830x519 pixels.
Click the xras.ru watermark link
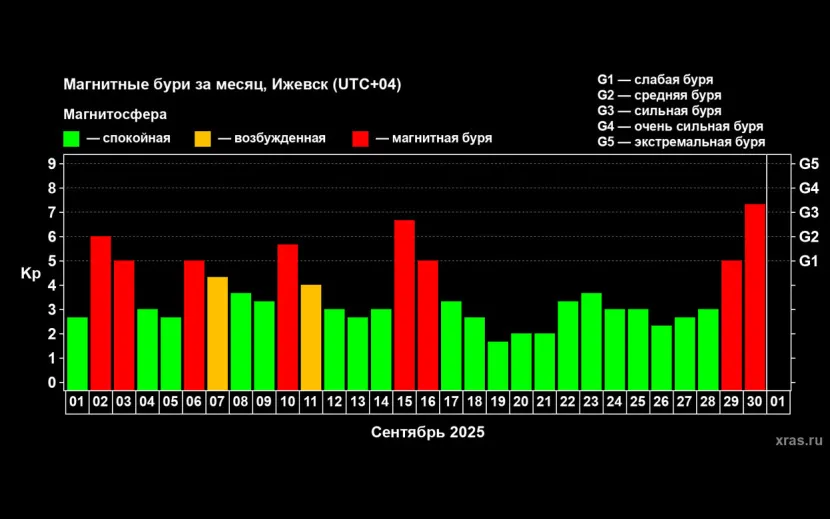tap(798, 439)
